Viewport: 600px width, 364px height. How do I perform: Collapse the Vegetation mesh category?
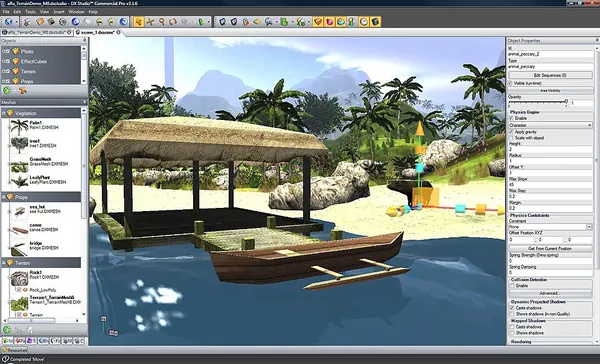tap(4, 113)
